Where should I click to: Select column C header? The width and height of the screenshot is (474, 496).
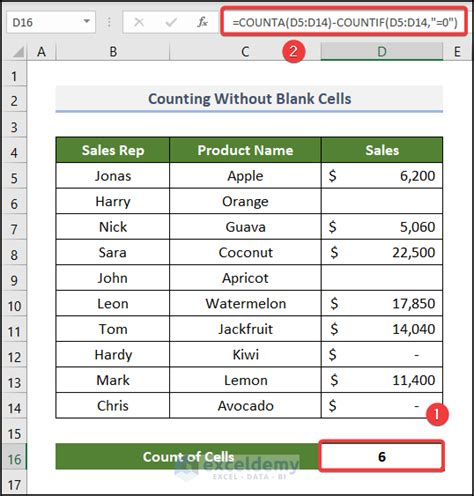click(x=245, y=52)
